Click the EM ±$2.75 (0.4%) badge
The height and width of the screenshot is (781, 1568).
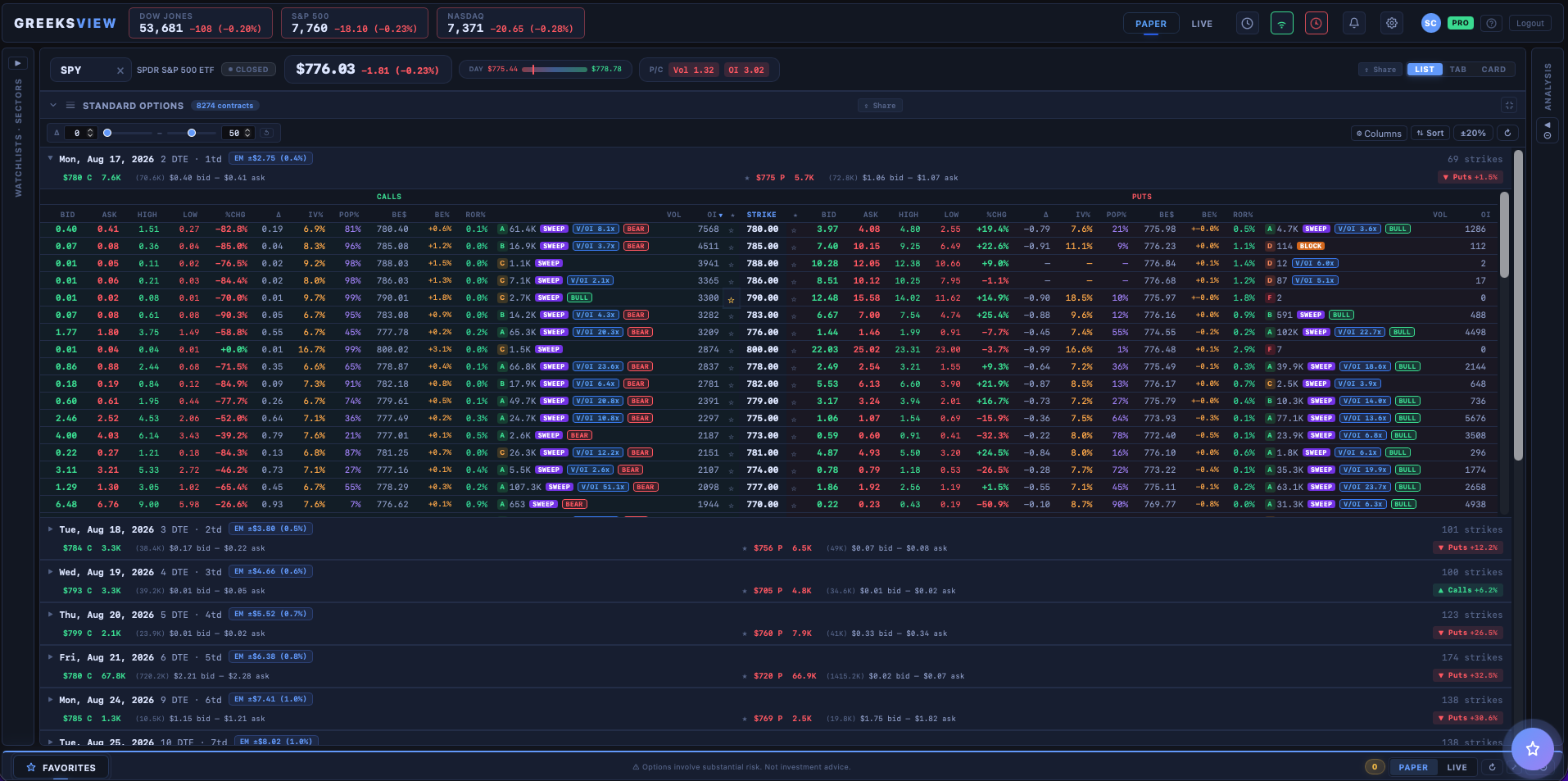[x=270, y=158]
